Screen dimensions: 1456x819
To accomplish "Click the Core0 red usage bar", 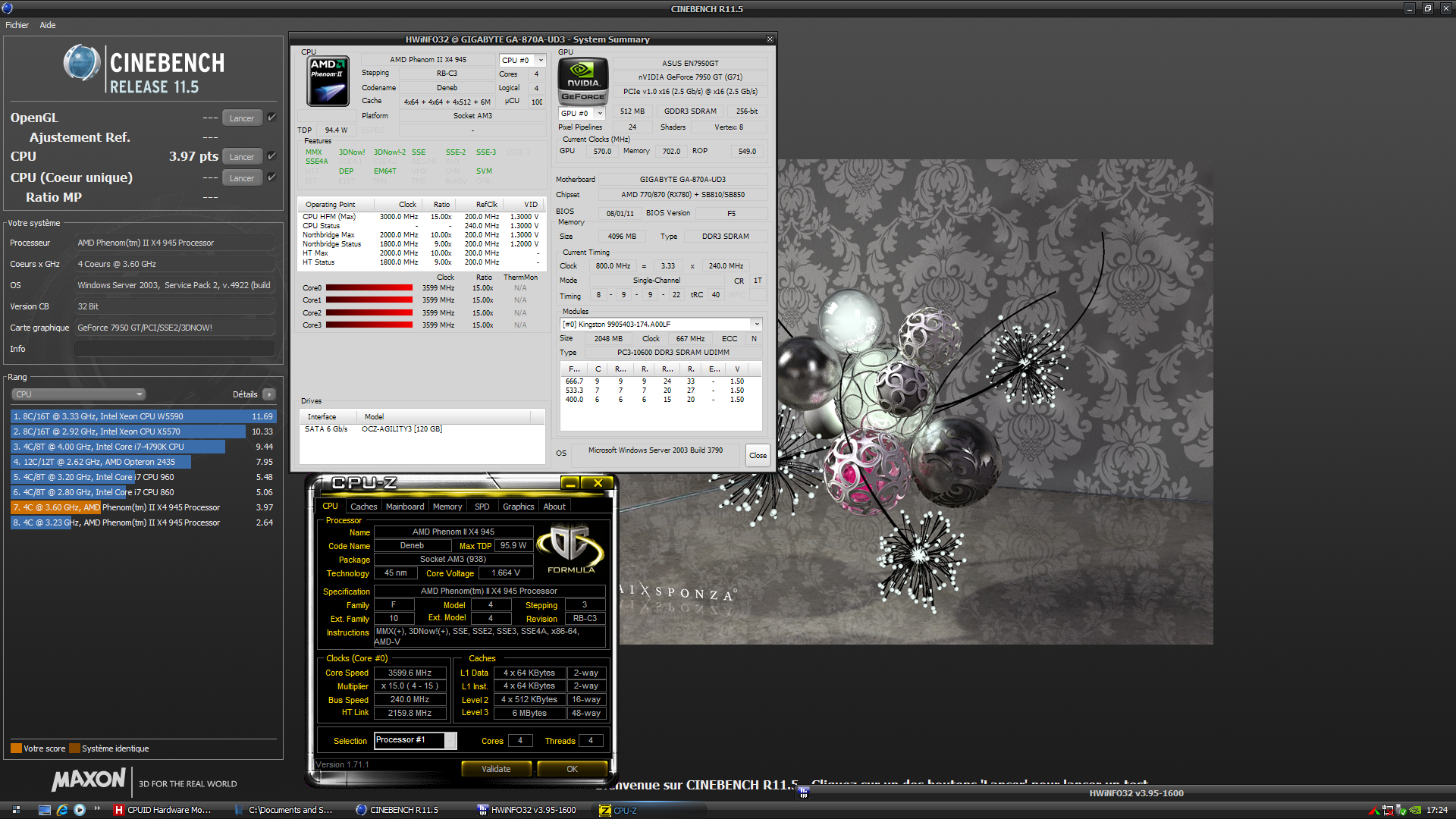I will pos(369,287).
